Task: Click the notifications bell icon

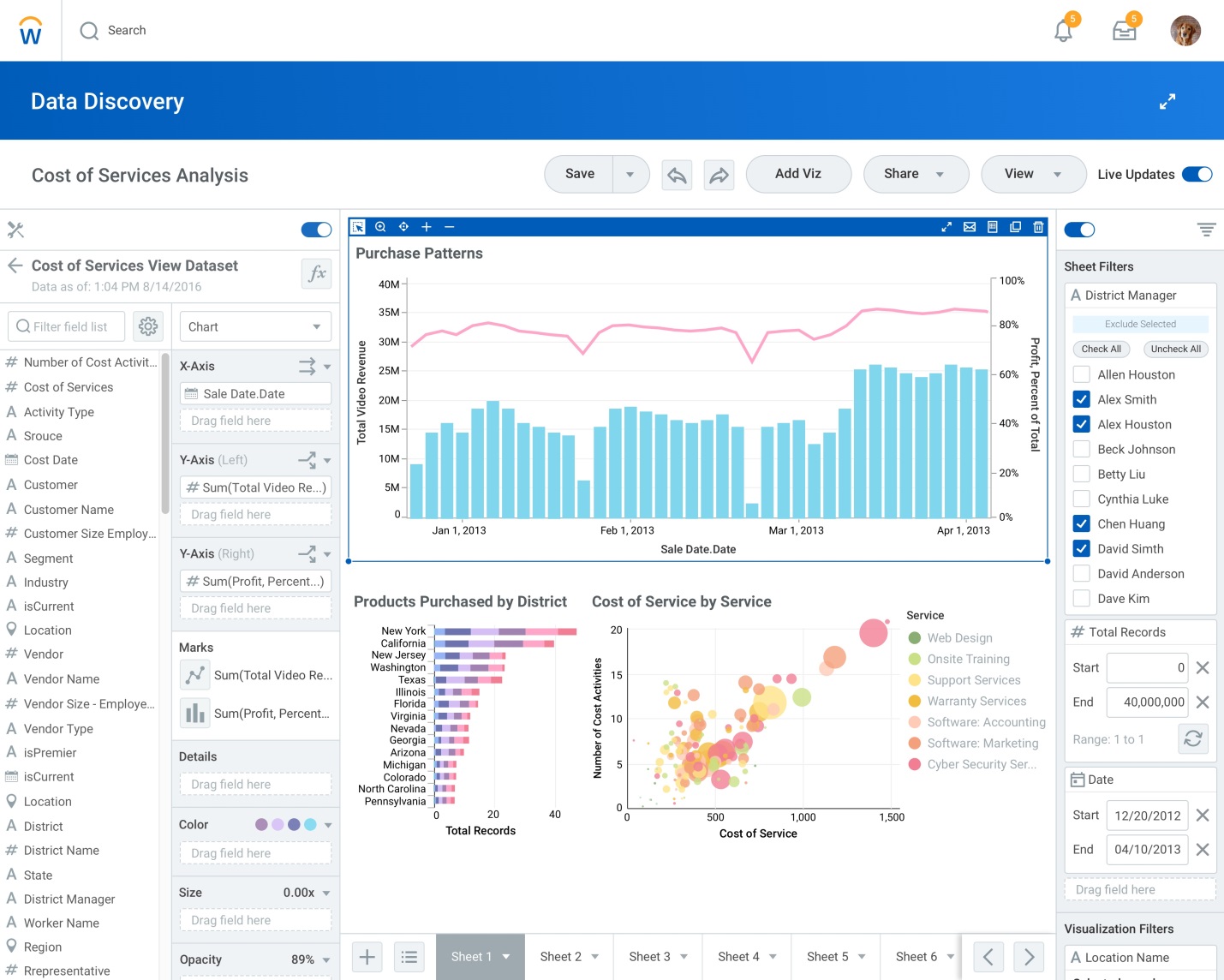Action: coord(1063,31)
